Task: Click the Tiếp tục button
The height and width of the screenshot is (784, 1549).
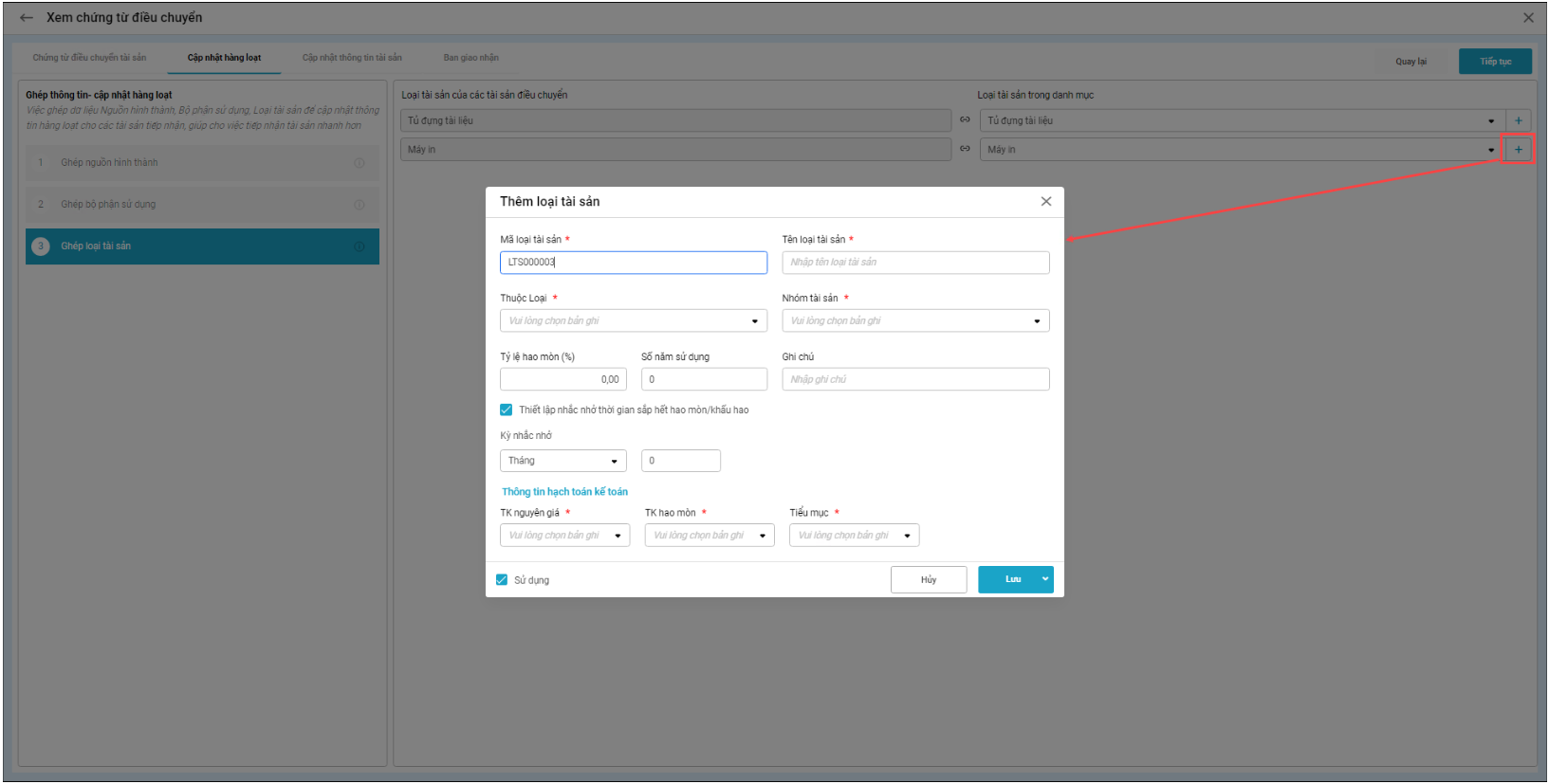Action: click(x=1496, y=62)
